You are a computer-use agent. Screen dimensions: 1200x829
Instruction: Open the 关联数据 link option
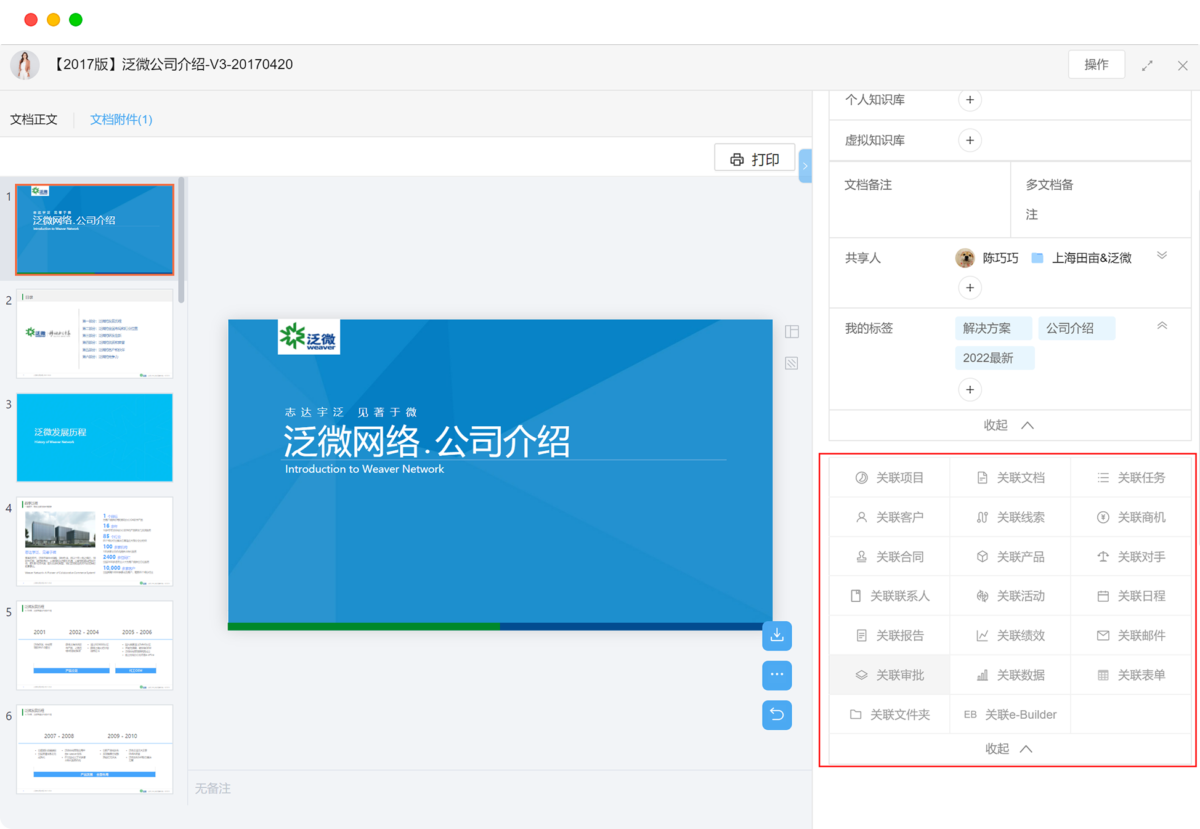tap(1010, 675)
